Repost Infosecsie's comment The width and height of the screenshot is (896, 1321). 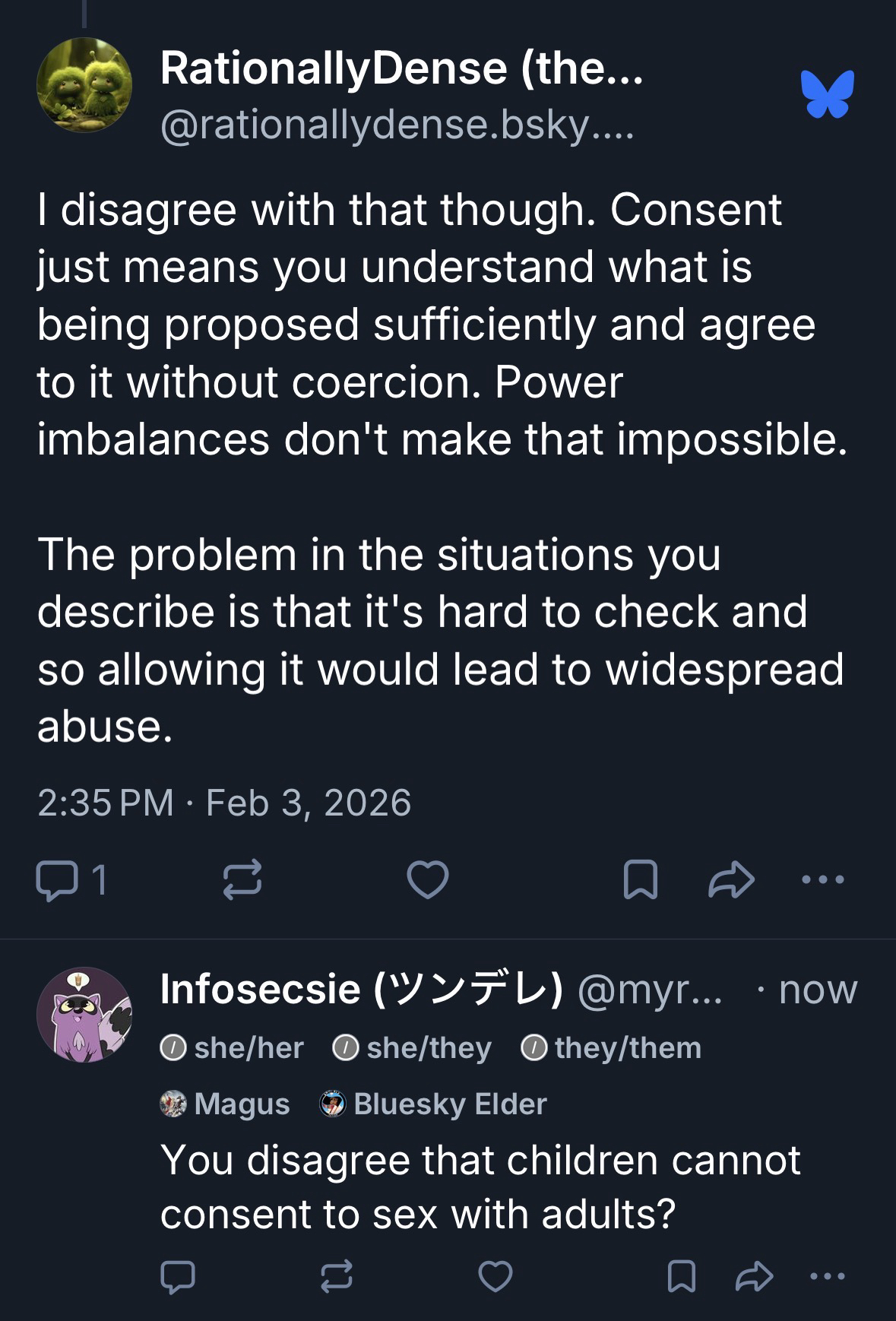336,1276
